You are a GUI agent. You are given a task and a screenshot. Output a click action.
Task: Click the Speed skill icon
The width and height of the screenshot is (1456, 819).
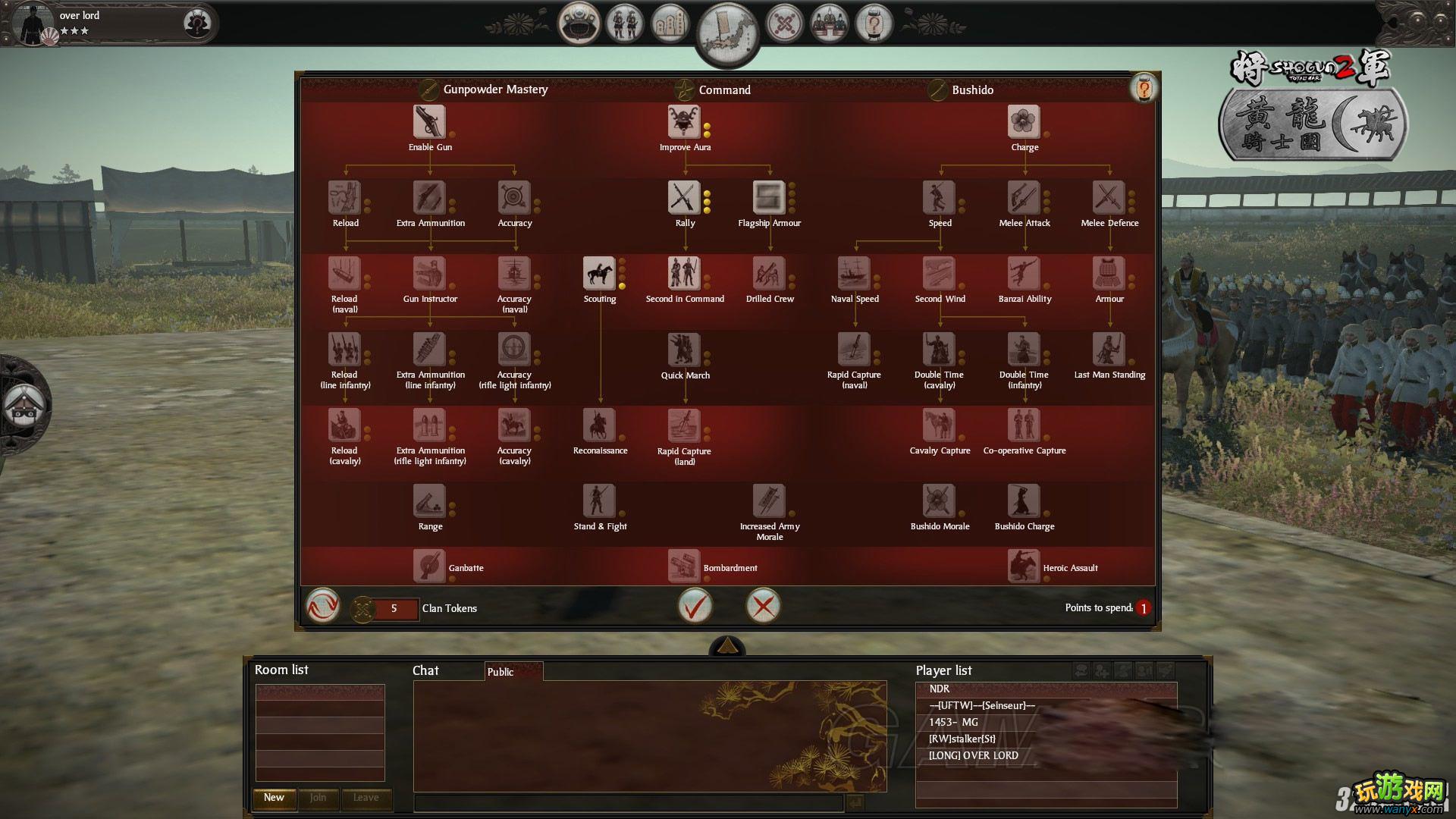click(x=939, y=197)
